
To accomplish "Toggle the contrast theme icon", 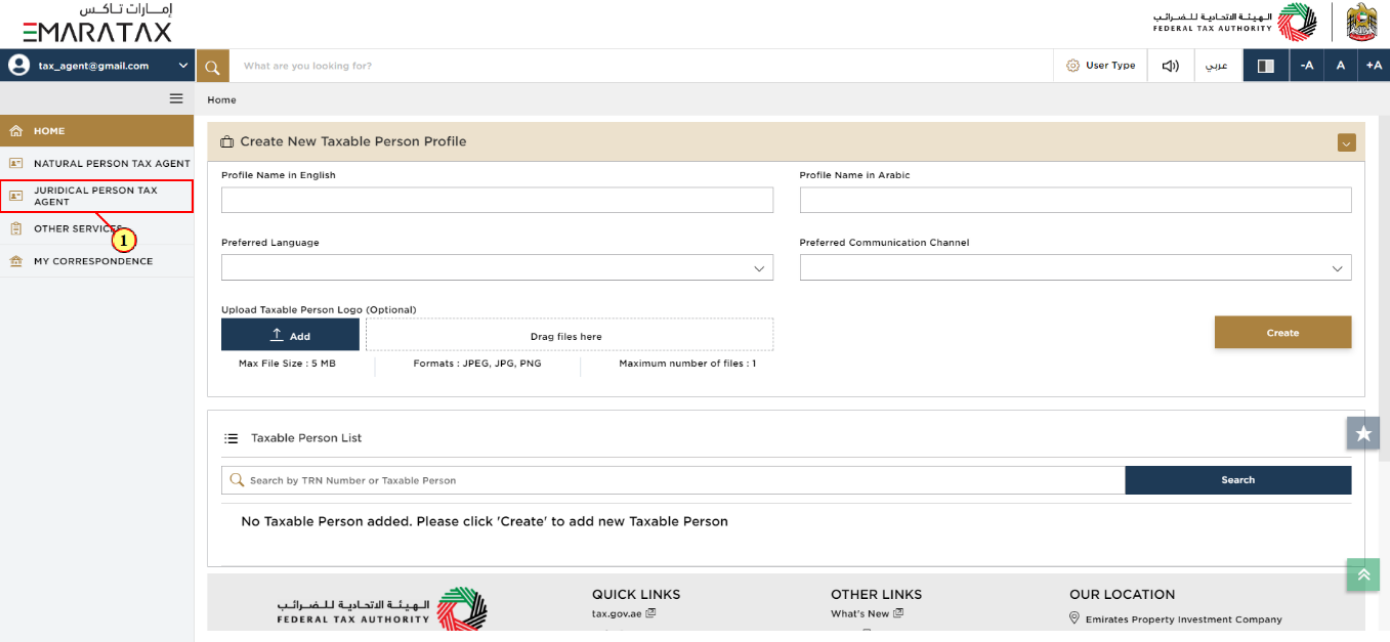I will (x=1266, y=66).
